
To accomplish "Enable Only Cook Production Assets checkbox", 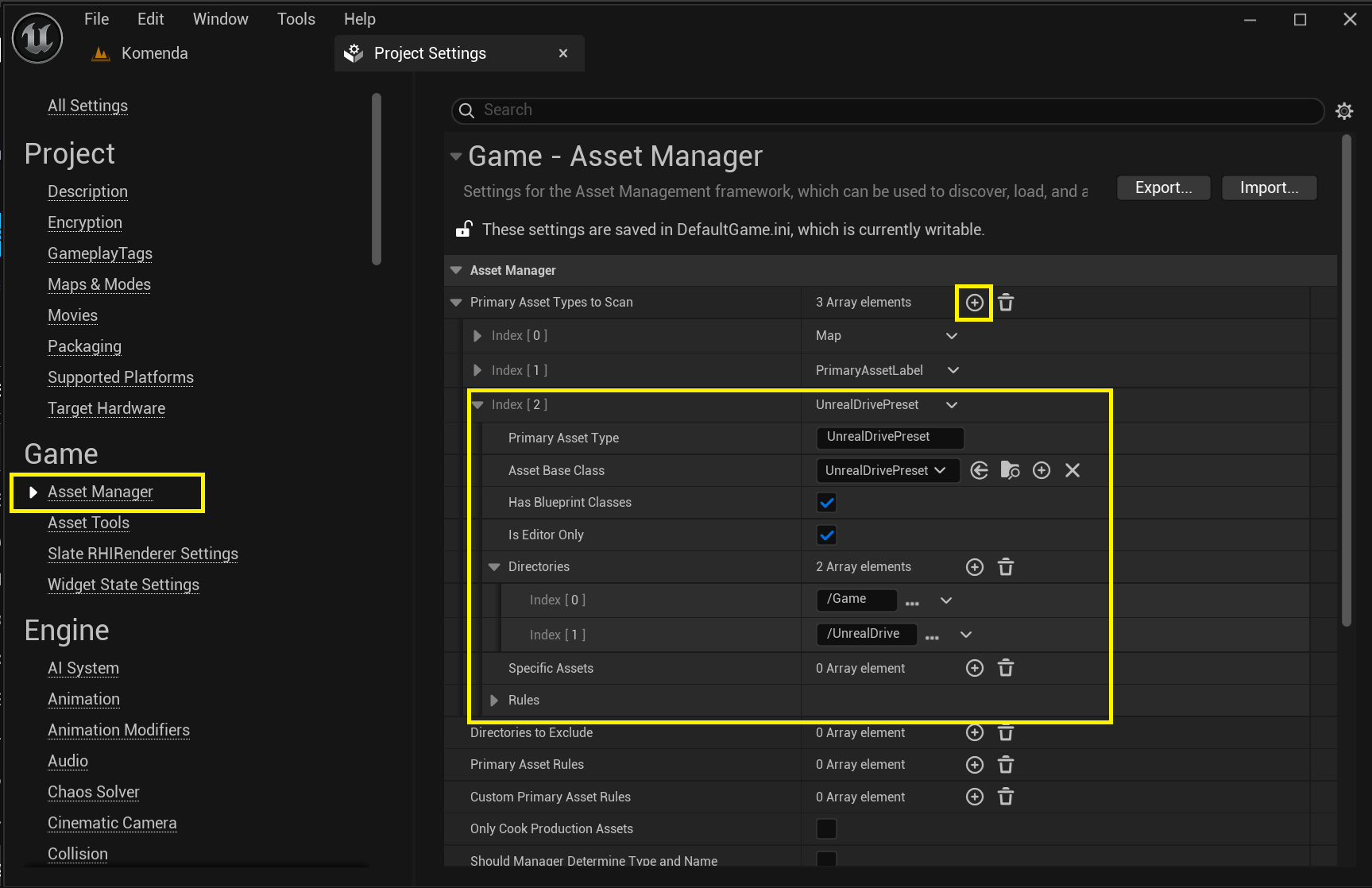I will (x=826, y=829).
